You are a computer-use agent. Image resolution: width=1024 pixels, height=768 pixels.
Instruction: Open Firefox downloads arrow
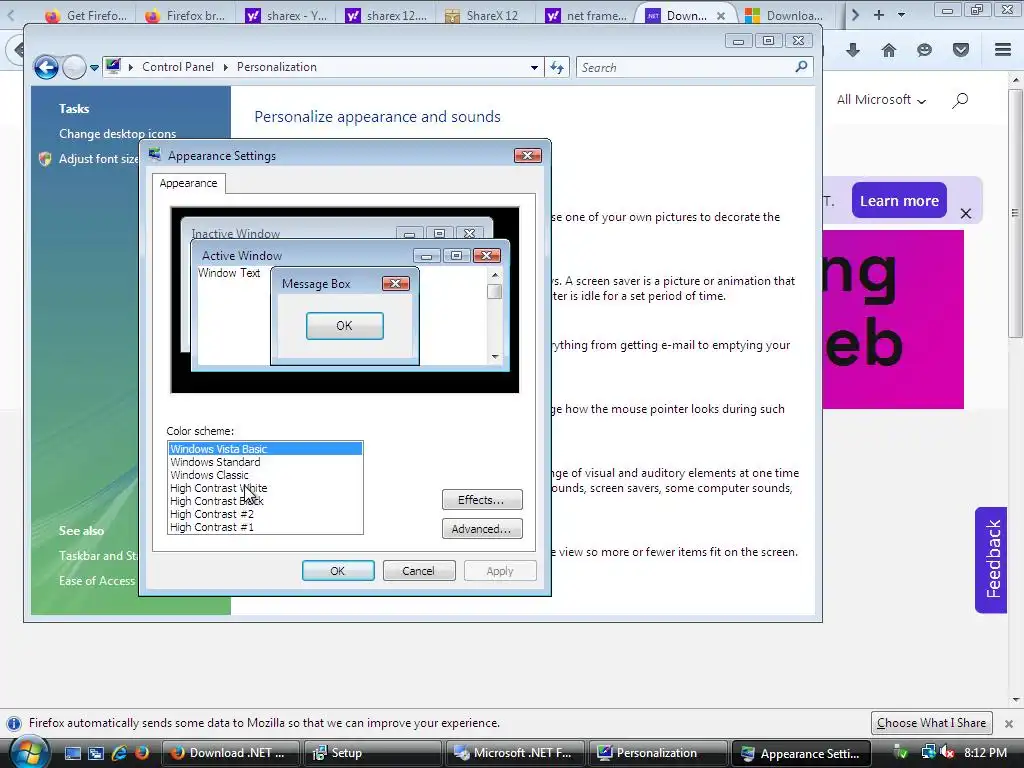pyautogui.click(x=853, y=50)
